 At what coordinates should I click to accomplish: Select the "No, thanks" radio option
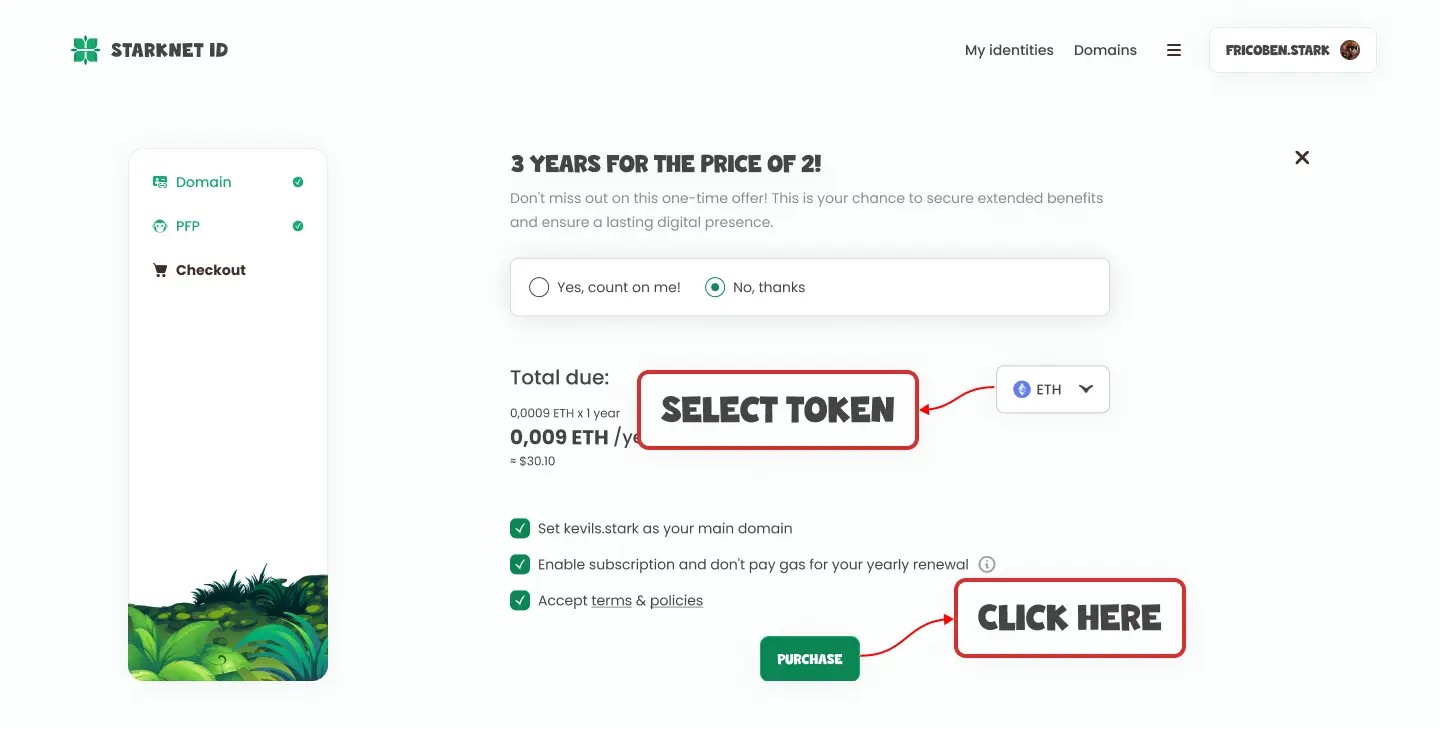(715, 287)
